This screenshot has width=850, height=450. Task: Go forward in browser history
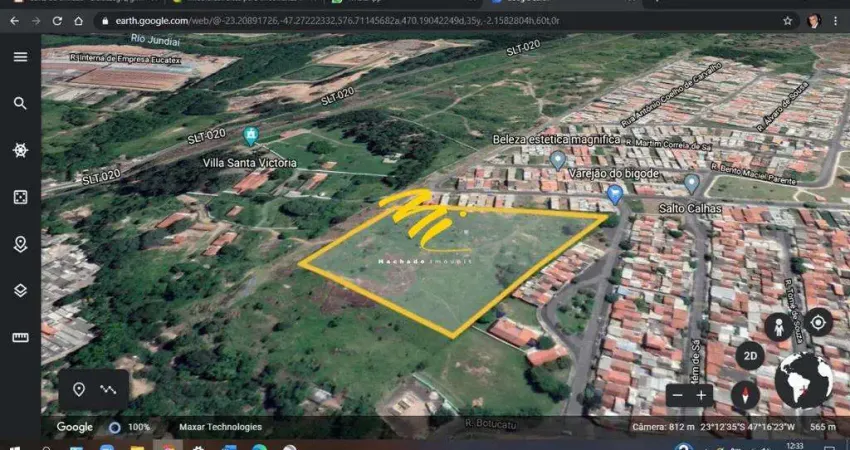pyautogui.click(x=36, y=21)
